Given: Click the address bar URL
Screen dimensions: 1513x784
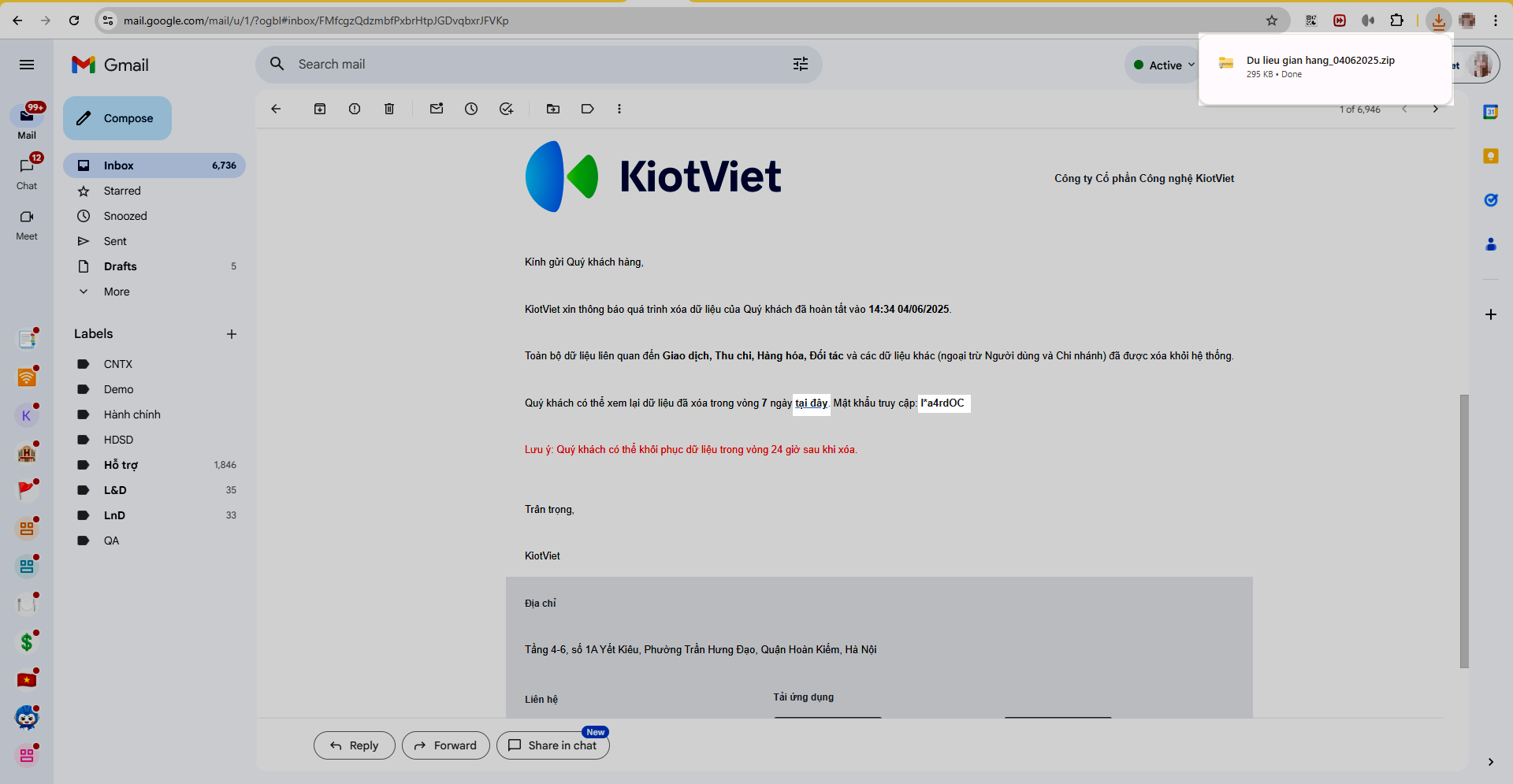Looking at the screenshot, I should (x=316, y=20).
